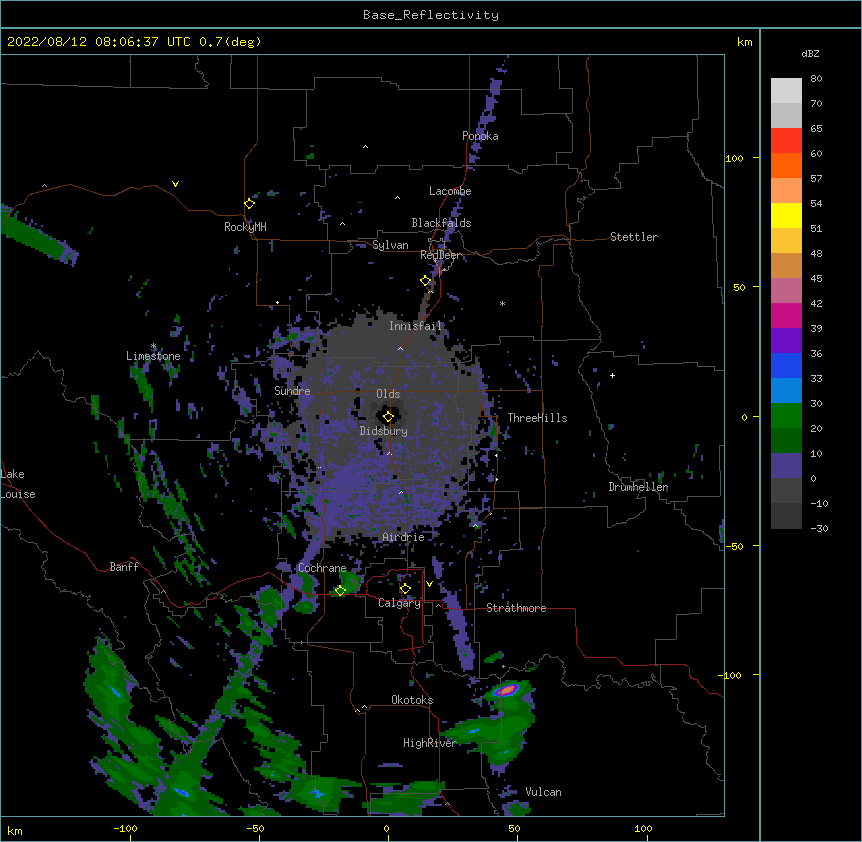Viewport: 862px width, 842px height.
Task: Choose the dark orange 57-60 dBZ legend swatch
Action: [x=786, y=165]
